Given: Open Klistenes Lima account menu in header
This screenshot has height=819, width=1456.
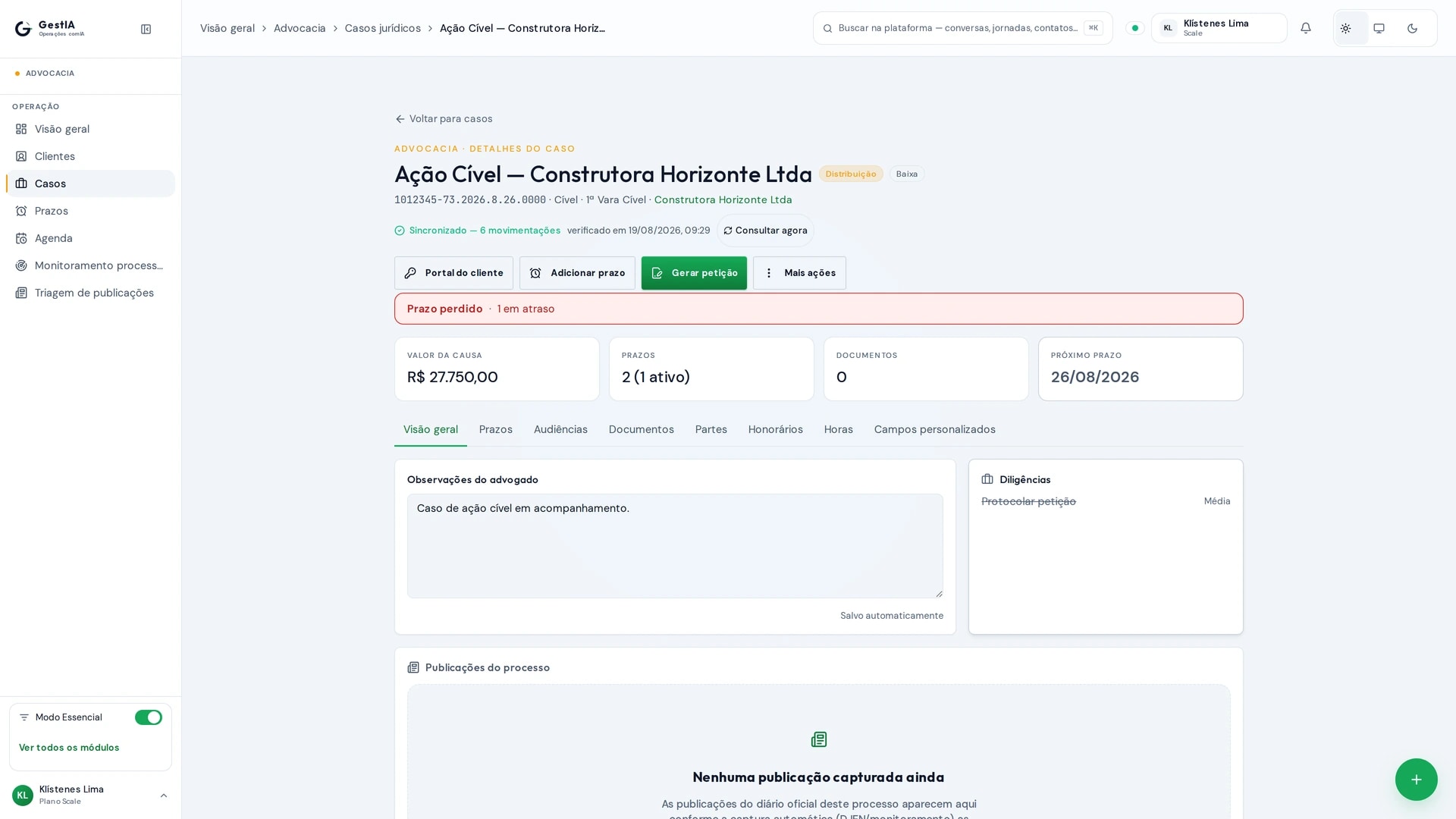Looking at the screenshot, I should (1219, 28).
